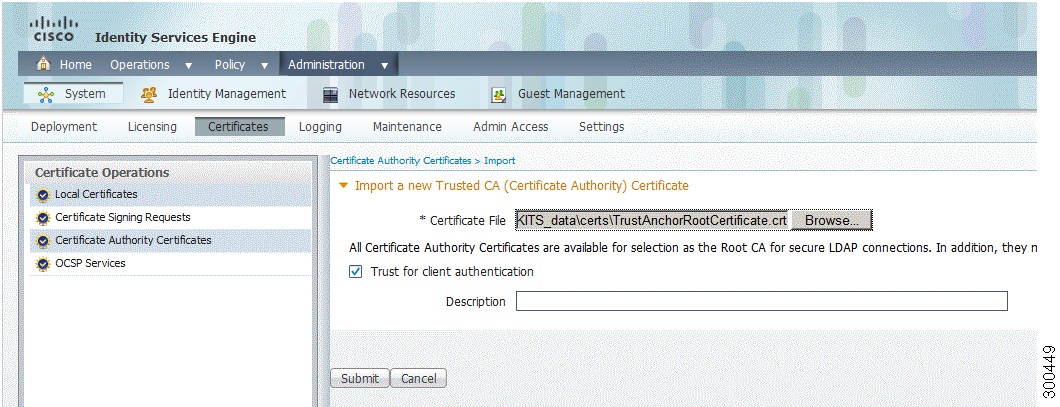The image size is (1060, 407).
Task: Go to the Licensing tab
Action: click(x=152, y=126)
